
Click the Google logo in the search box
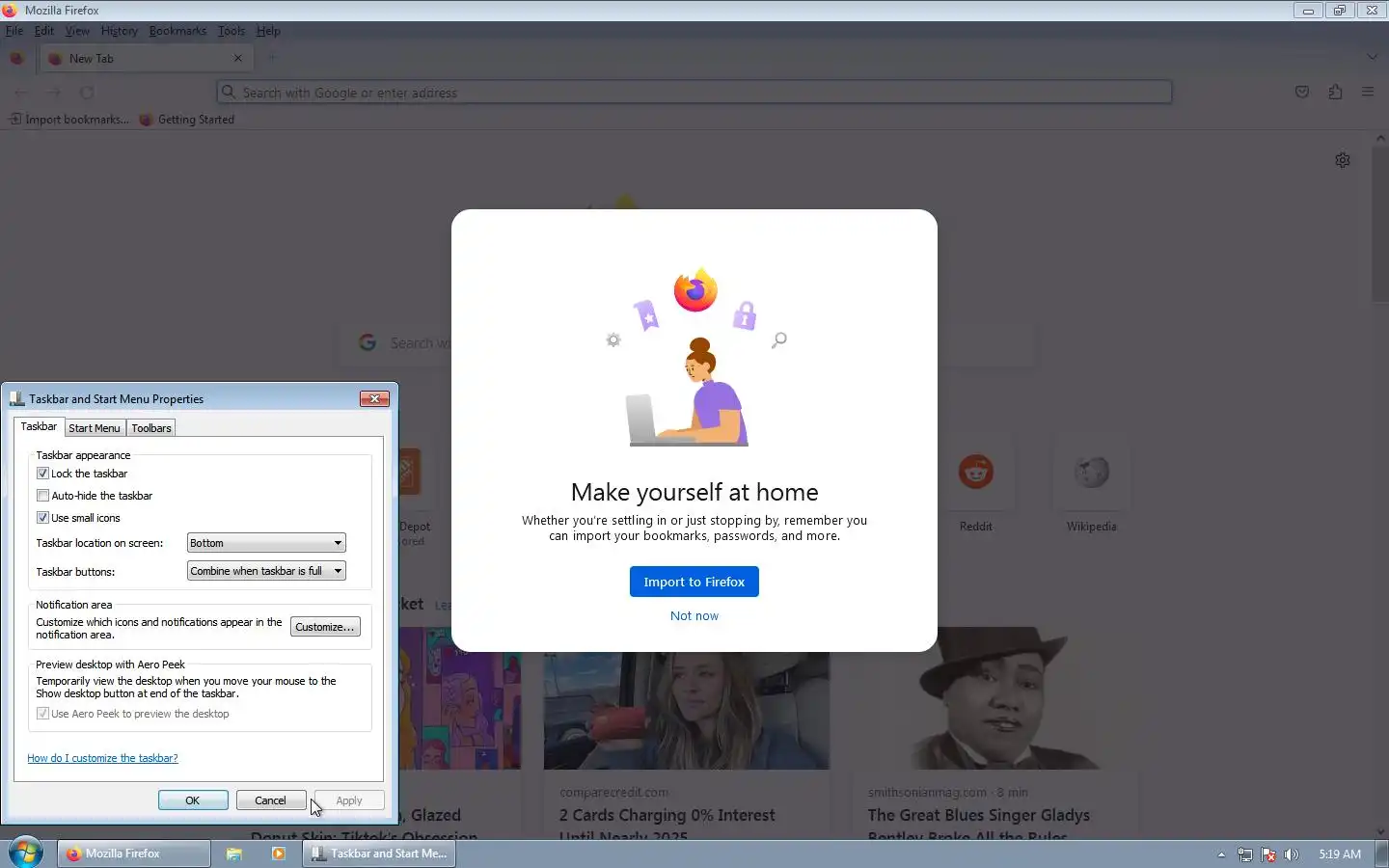pos(368,342)
